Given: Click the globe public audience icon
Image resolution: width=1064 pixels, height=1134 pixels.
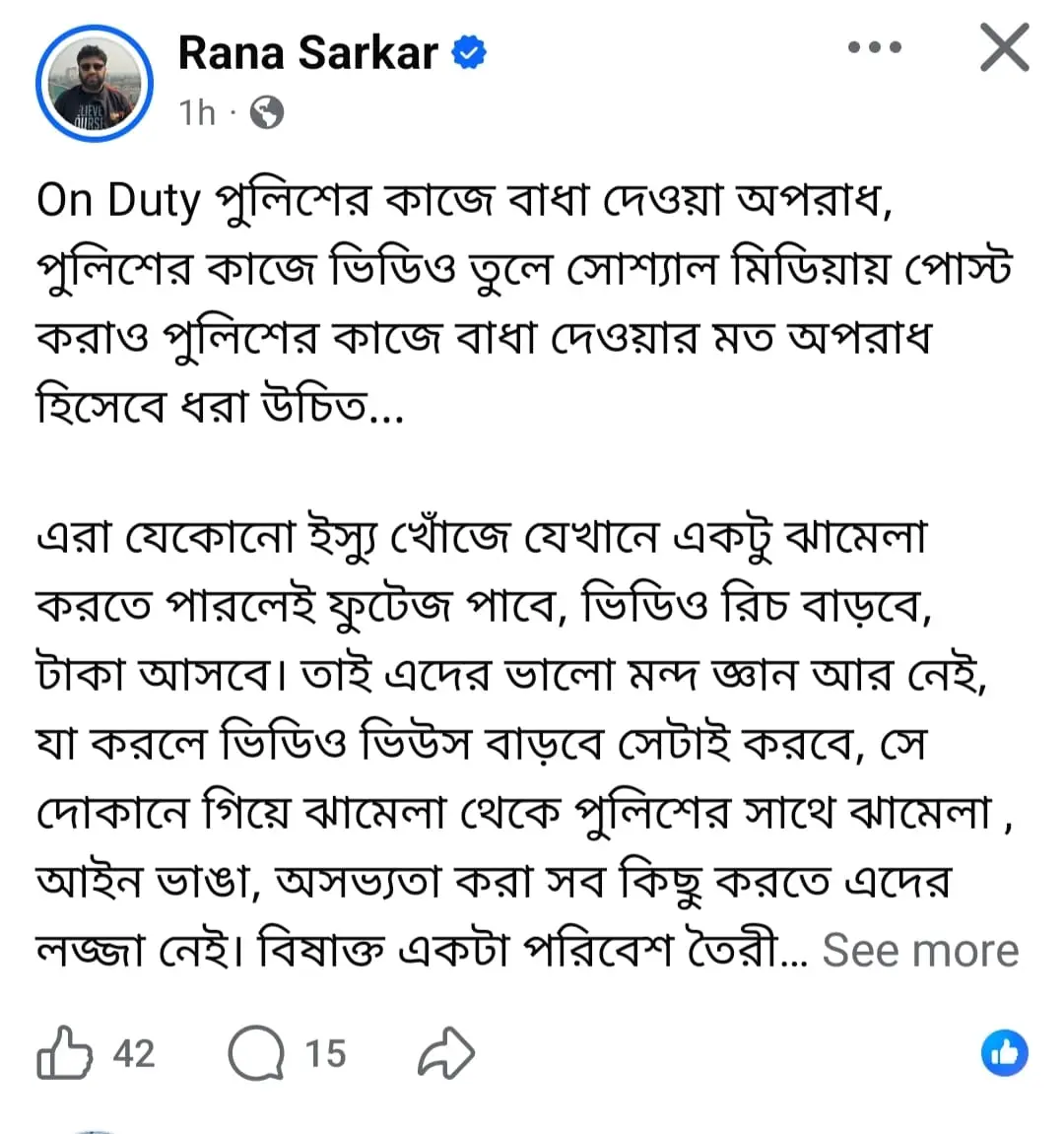Looking at the screenshot, I should (266, 113).
